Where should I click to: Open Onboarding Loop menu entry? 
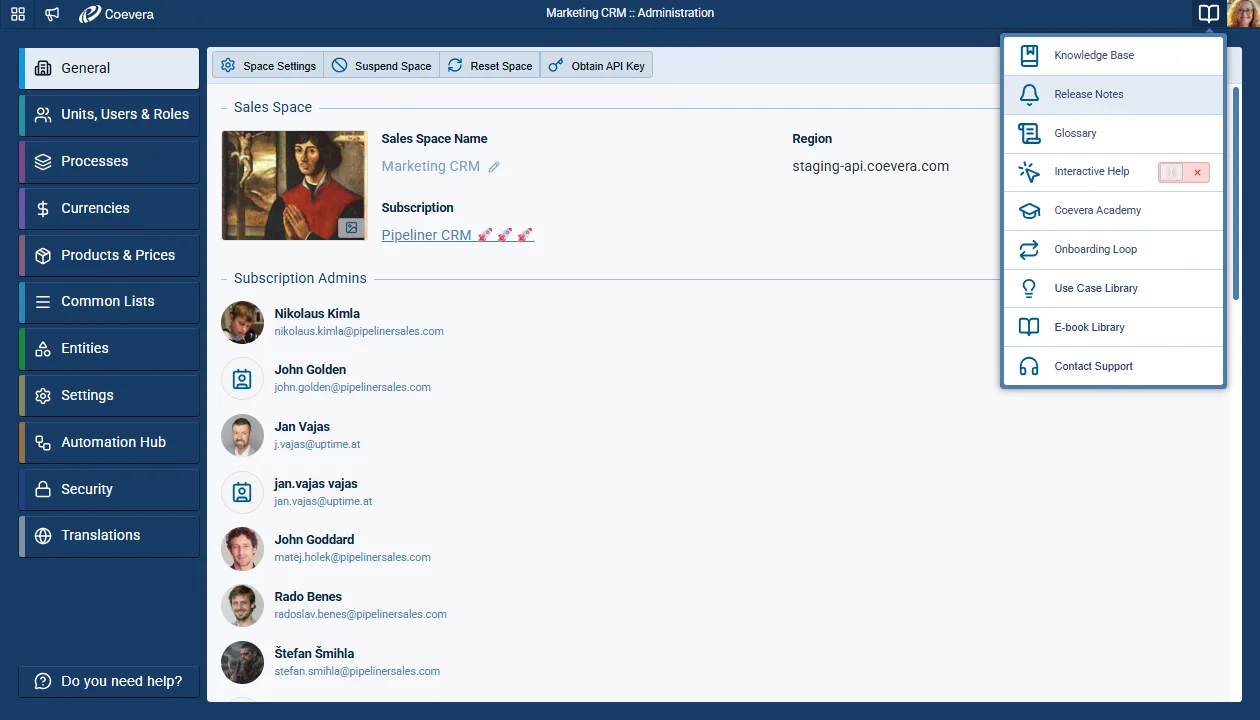point(1113,250)
